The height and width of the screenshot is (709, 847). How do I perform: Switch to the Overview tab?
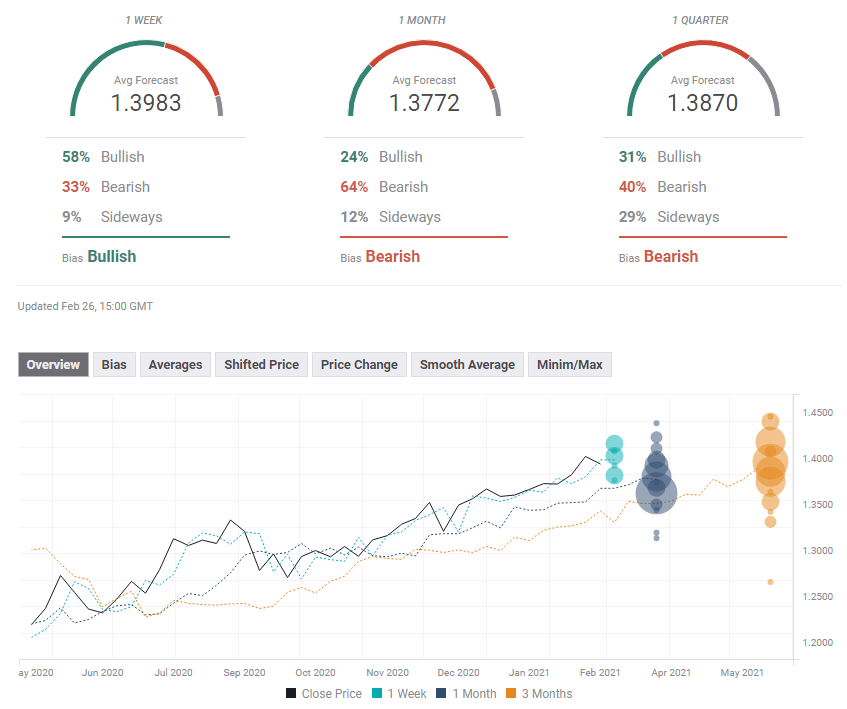(x=53, y=365)
